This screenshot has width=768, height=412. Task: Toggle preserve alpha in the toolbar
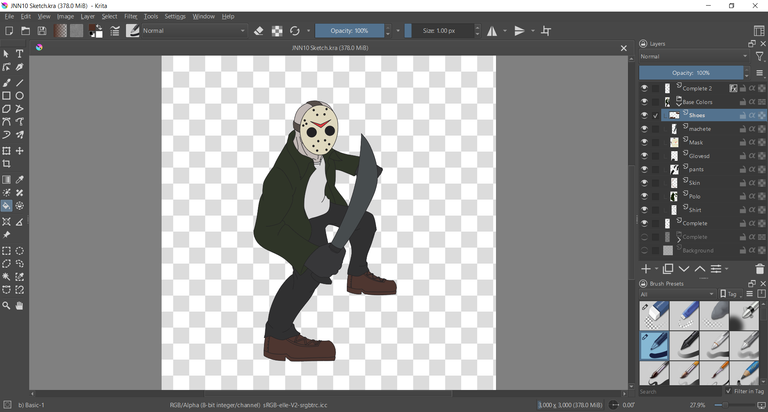click(x=277, y=31)
